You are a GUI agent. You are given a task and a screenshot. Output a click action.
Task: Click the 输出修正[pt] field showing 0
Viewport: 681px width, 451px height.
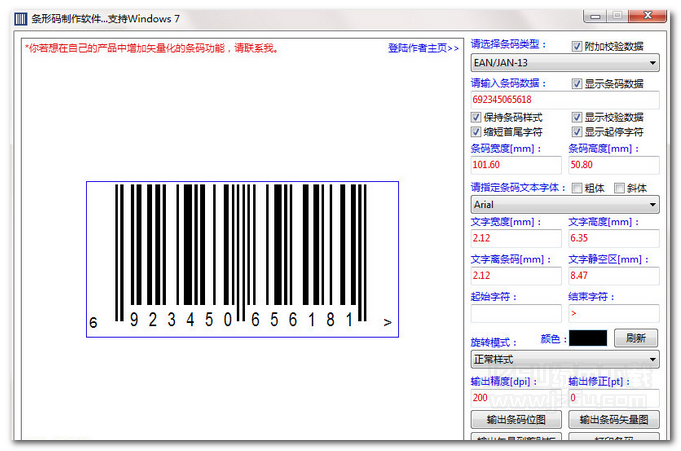[x=614, y=398]
